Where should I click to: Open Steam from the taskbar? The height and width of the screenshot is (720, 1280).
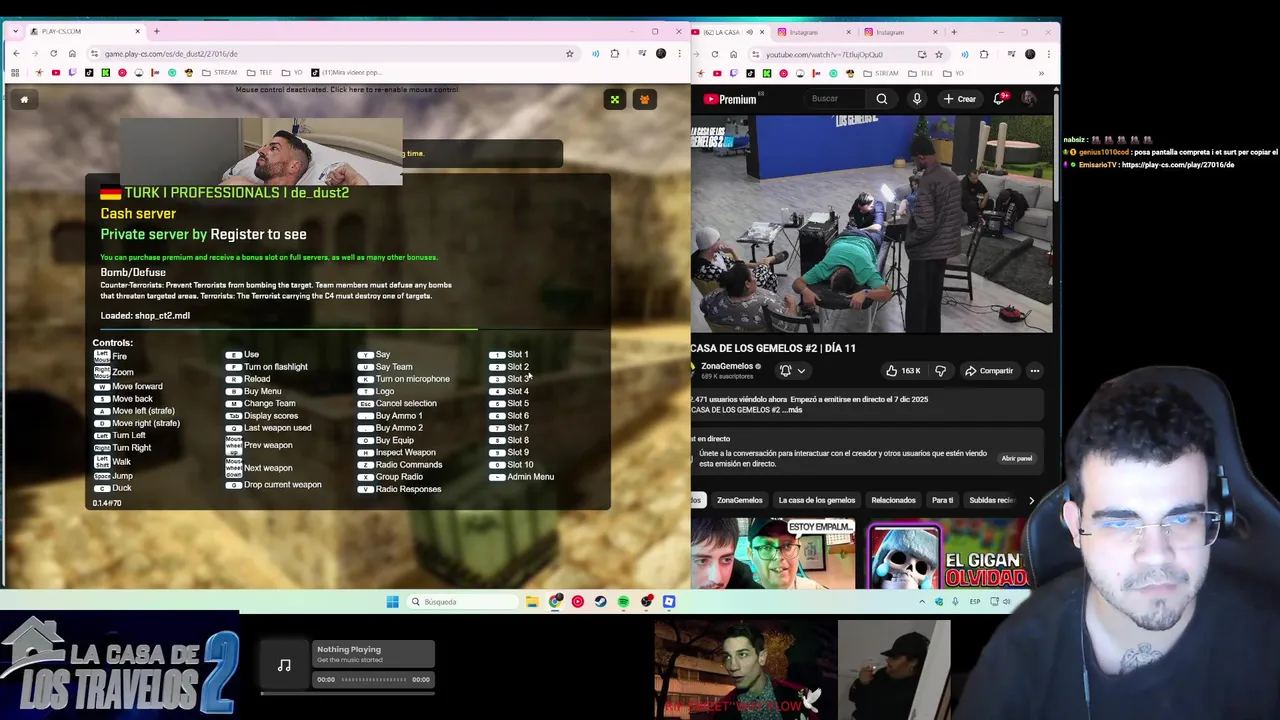[600, 602]
